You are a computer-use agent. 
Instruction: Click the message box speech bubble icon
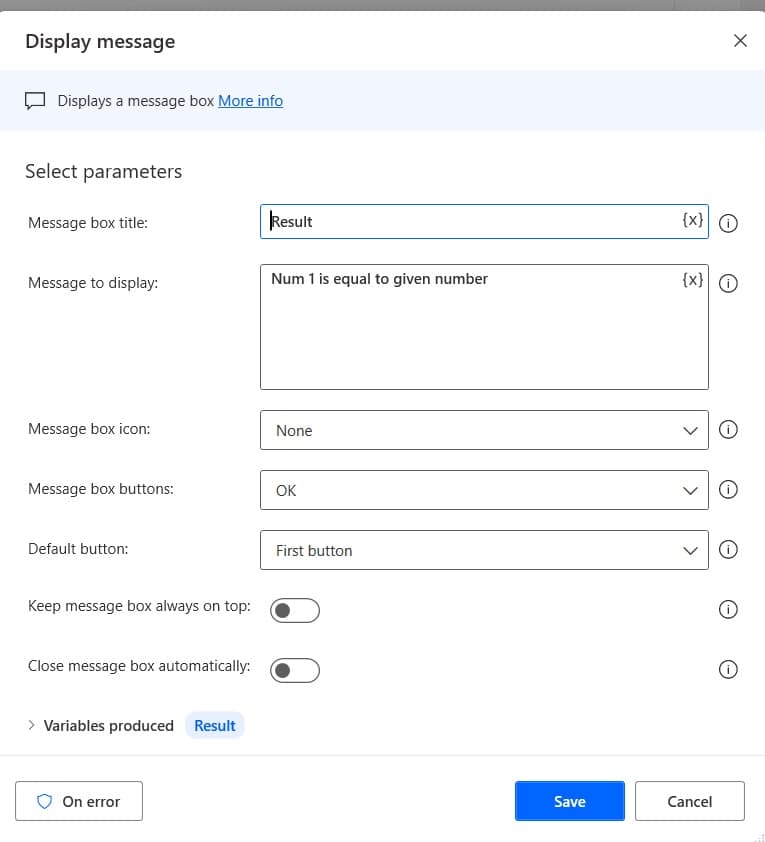click(35, 101)
